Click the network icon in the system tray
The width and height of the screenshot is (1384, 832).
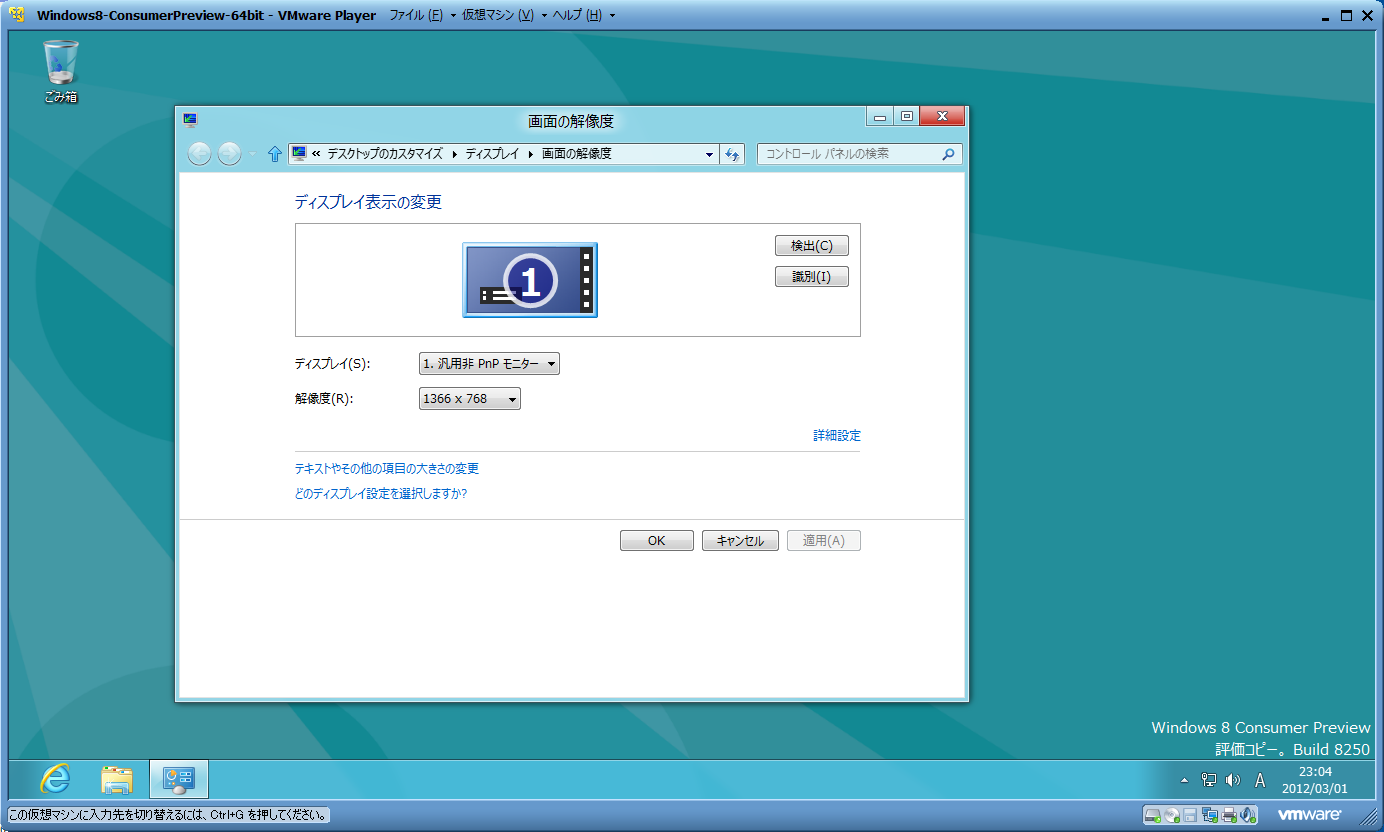pos(1209,780)
